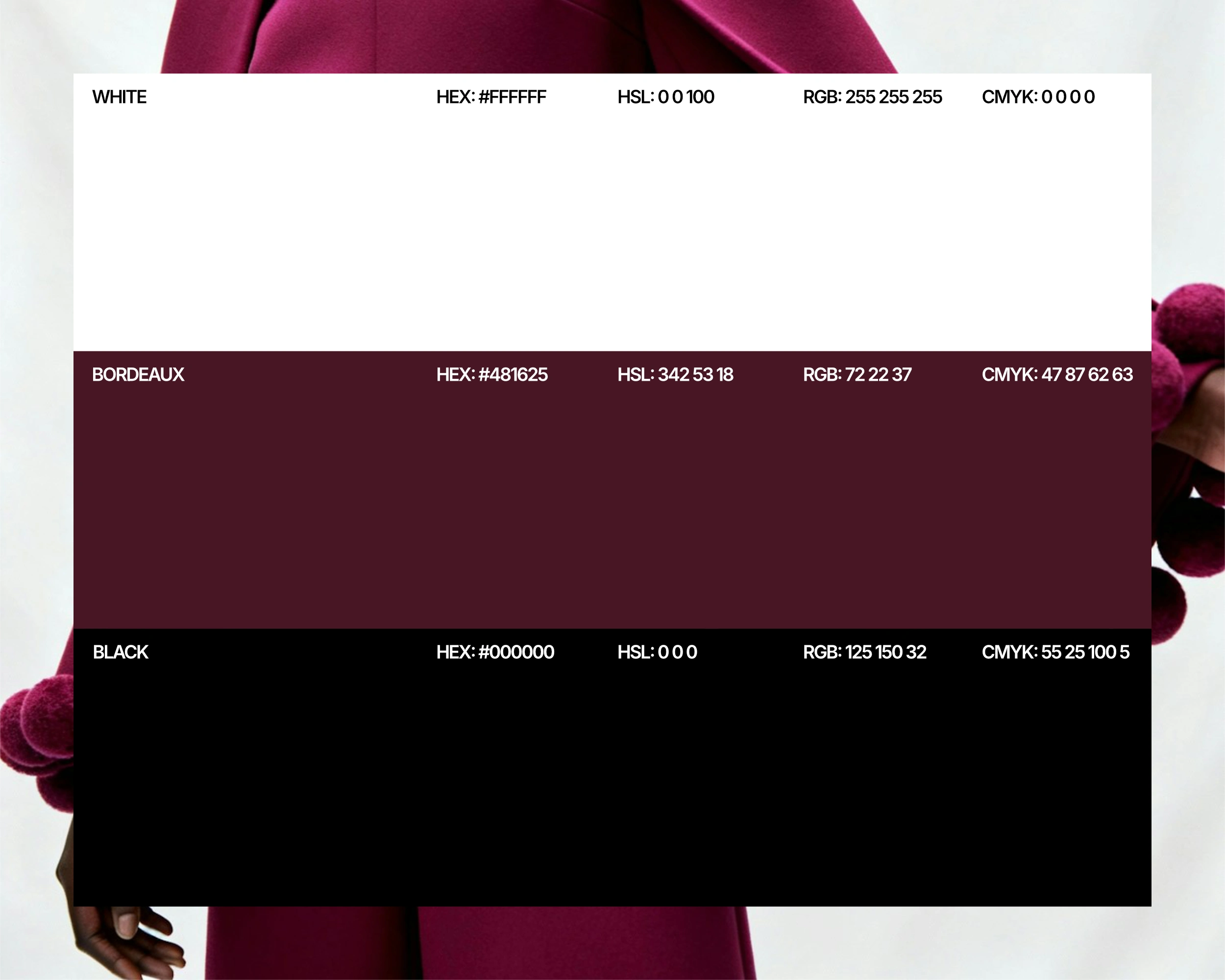The width and height of the screenshot is (1225, 980).
Task: Click the black color swatch area
Action: [612, 784]
